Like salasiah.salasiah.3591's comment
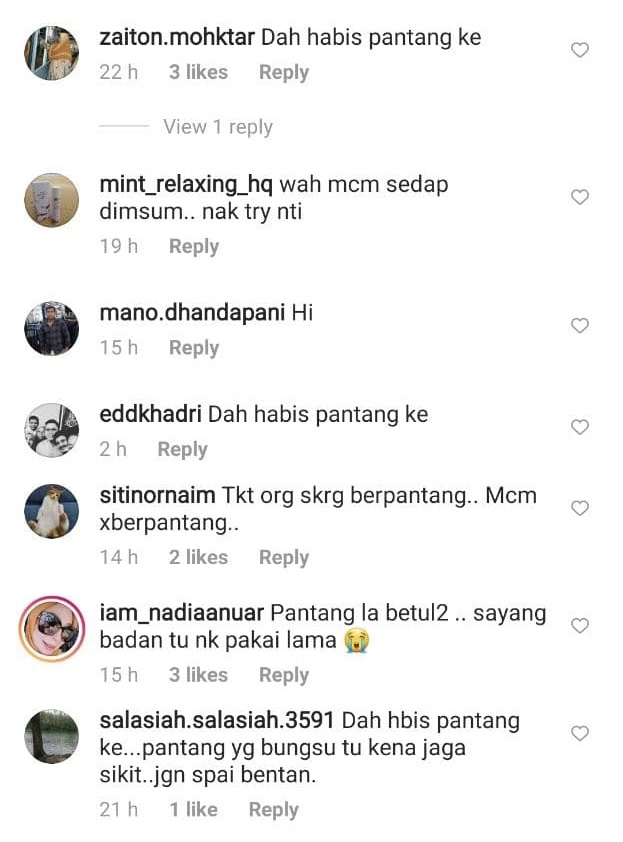623x842 pixels. [579, 733]
